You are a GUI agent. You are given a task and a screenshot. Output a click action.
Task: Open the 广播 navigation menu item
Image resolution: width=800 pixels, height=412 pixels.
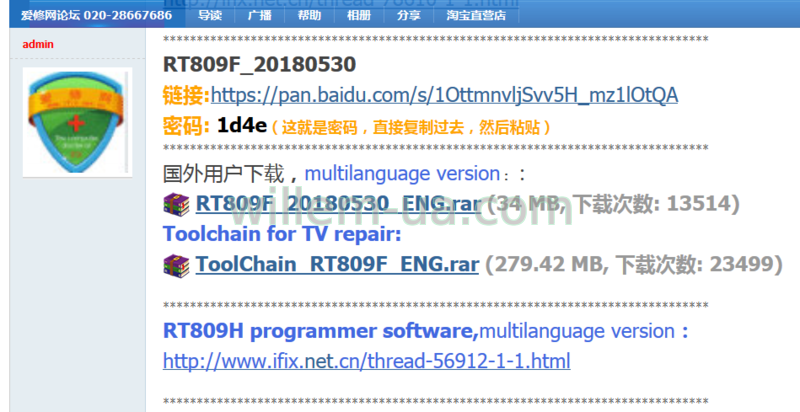point(259,15)
